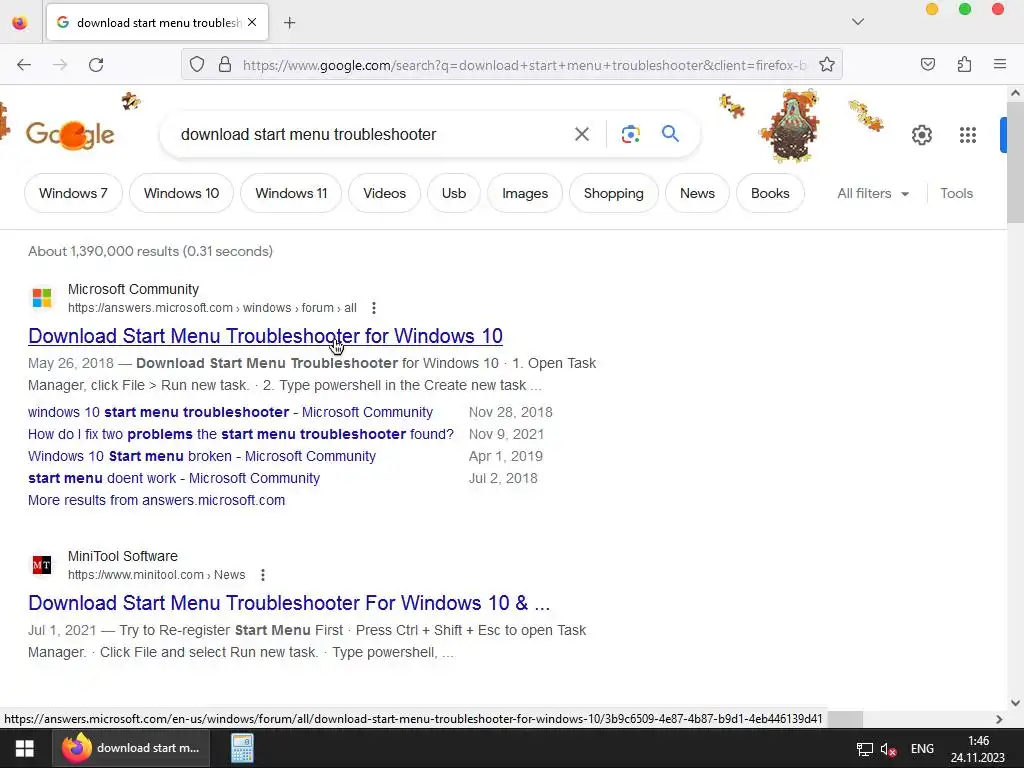
Task: Click the jigsaw turkey doodle
Action: click(790, 127)
